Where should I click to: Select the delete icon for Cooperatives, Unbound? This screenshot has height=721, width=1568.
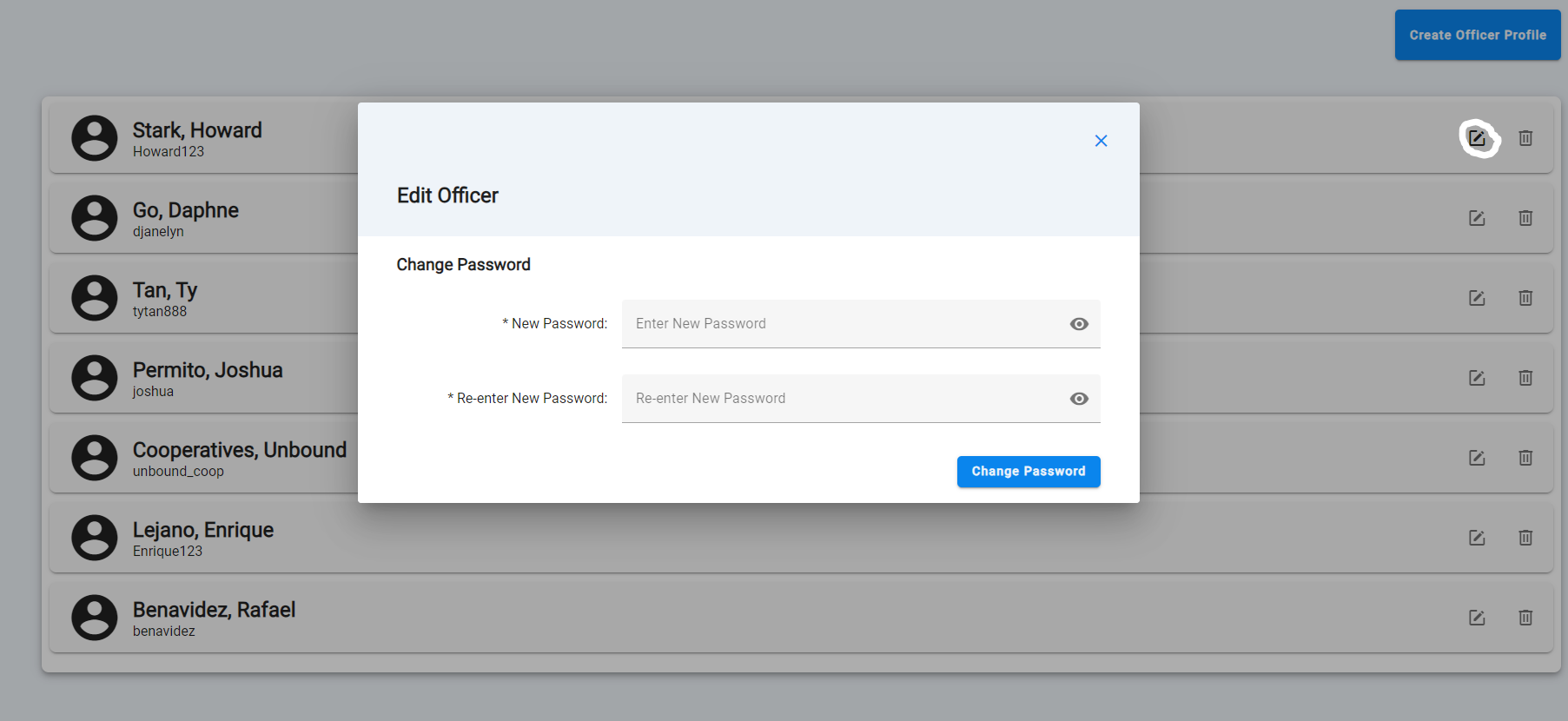pos(1525,458)
